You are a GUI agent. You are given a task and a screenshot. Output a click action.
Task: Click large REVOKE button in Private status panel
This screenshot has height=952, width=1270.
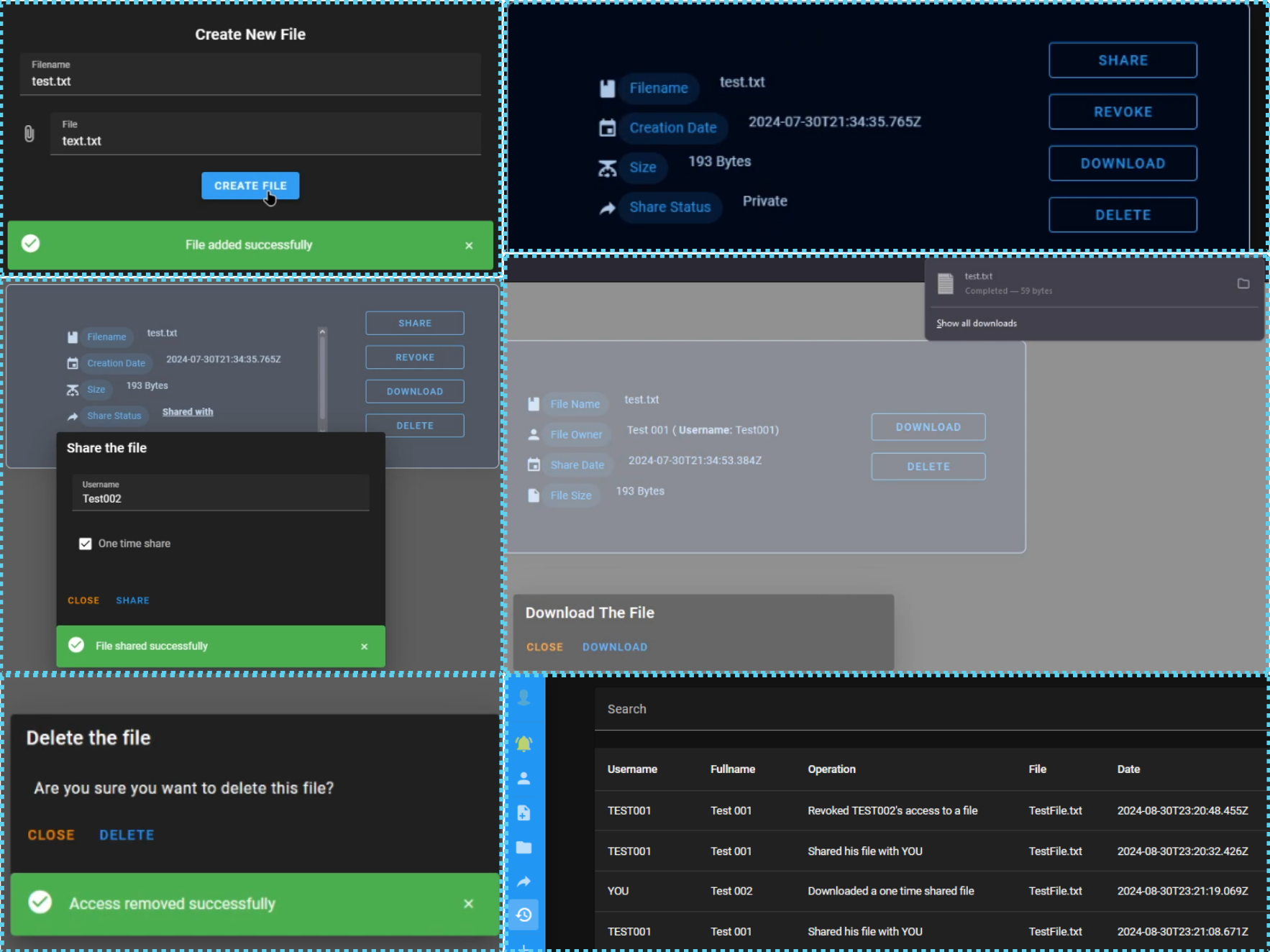pyautogui.click(x=1123, y=112)
